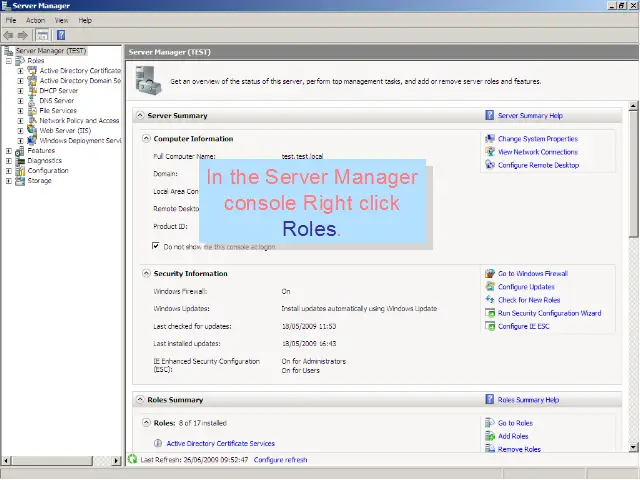Click the Show/Hide Console Tree toolbar icon
Screen dimensions: 640x480
[x=42, y=35]
